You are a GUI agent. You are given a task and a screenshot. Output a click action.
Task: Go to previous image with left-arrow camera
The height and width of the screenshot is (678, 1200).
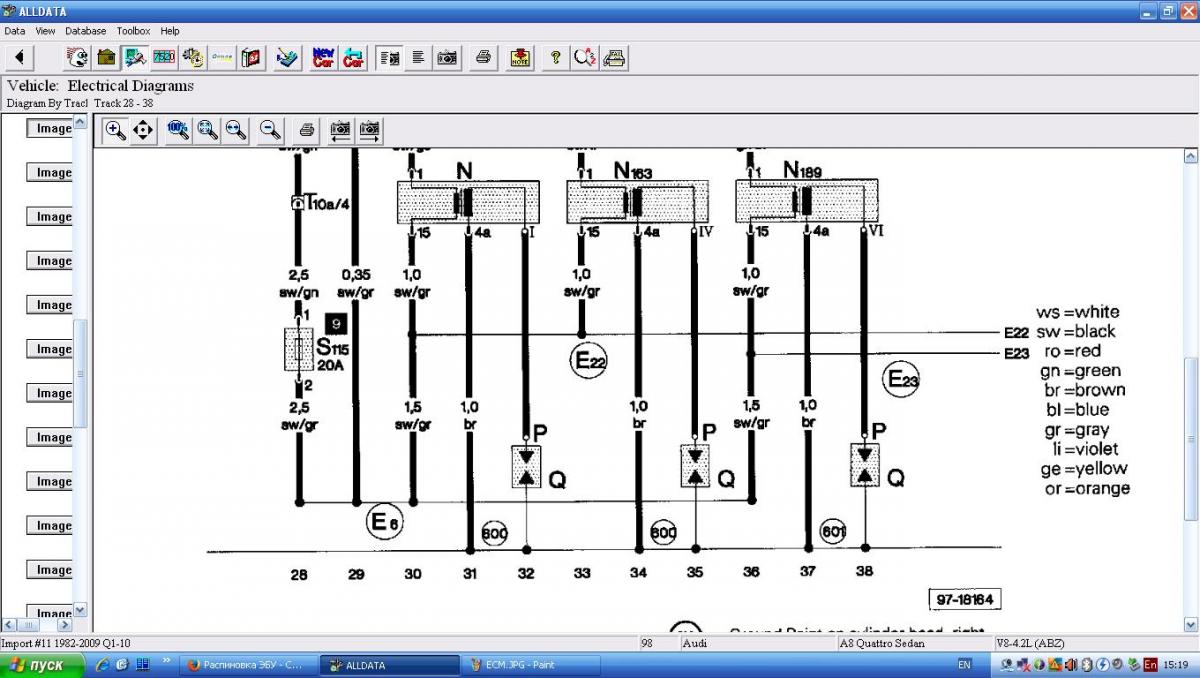(341, 130)
